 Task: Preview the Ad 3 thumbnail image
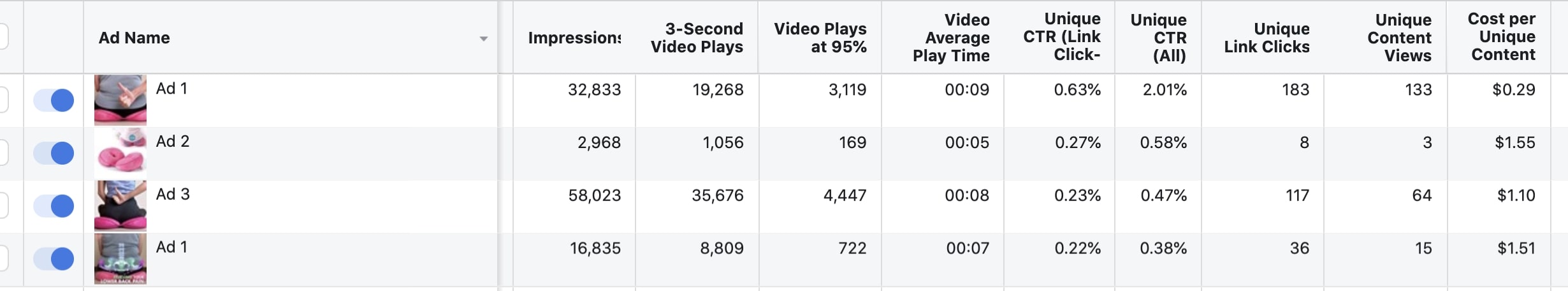coord(120,206)
